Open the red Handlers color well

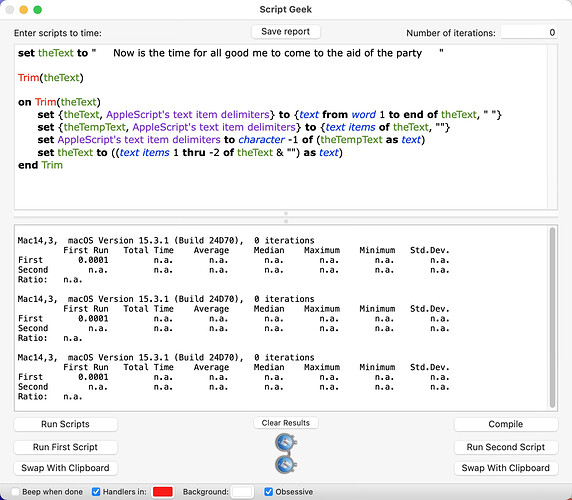point(163,492)
